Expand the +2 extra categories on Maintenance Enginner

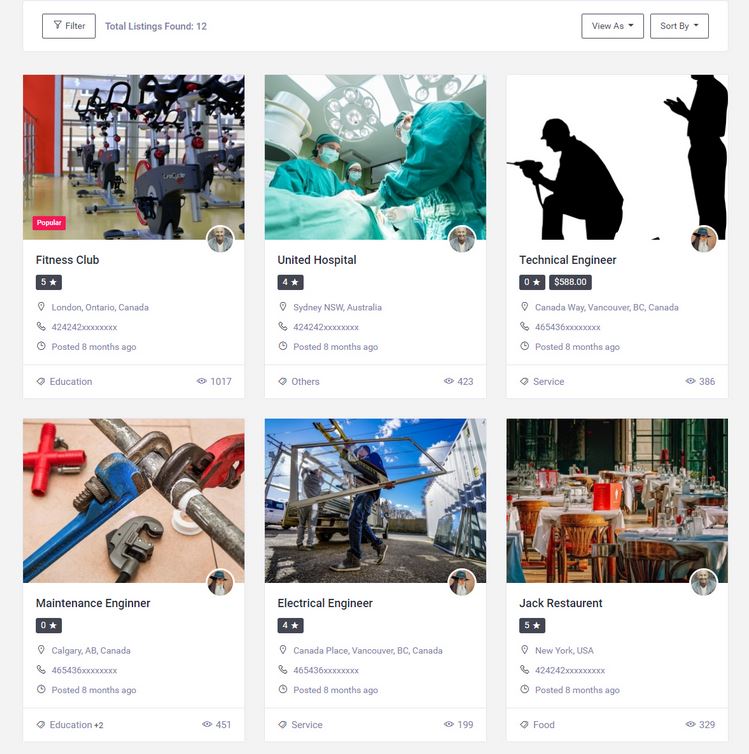99,725
